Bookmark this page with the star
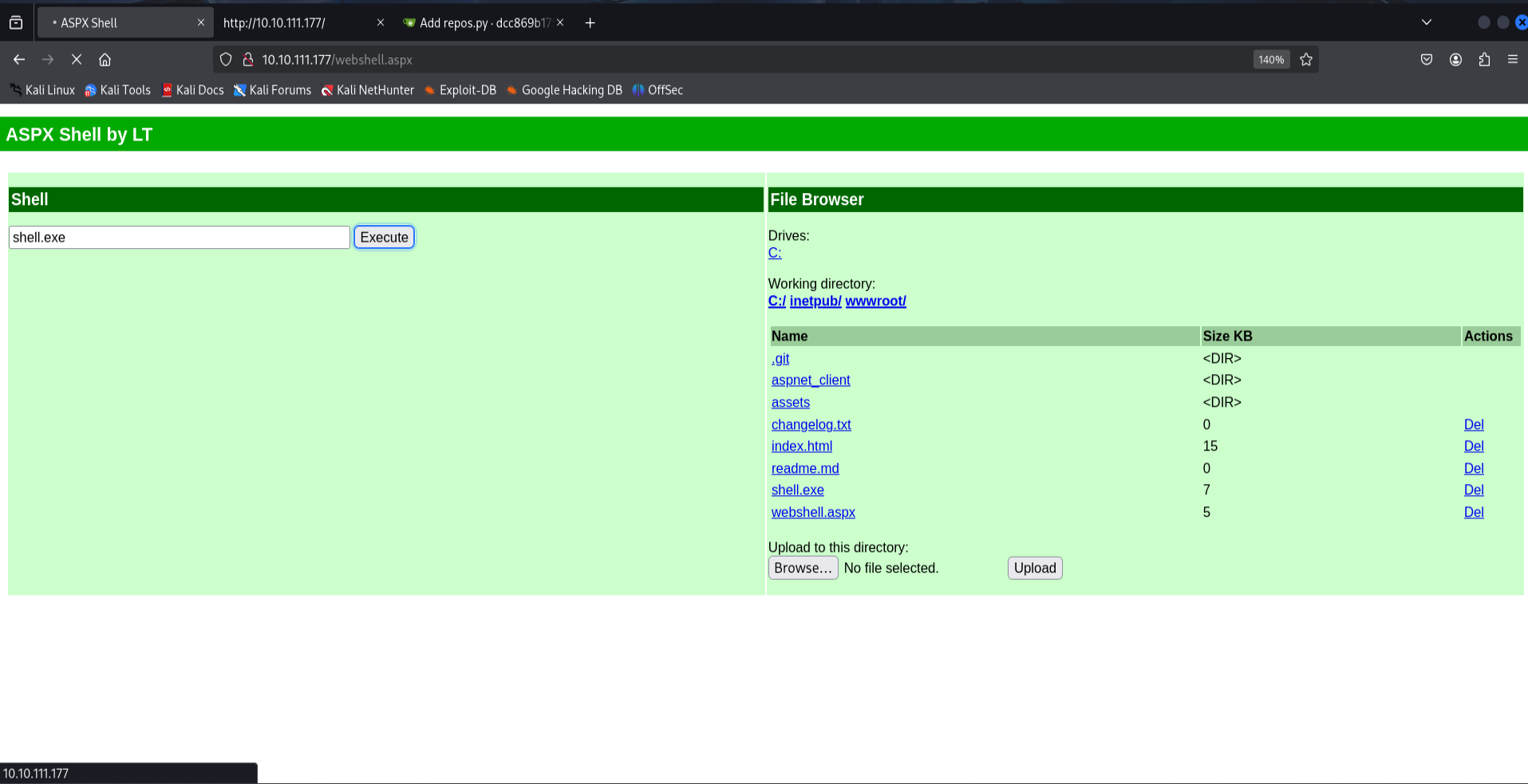Viewport: 1528px width, 784px height. (x=1306, y=60)
